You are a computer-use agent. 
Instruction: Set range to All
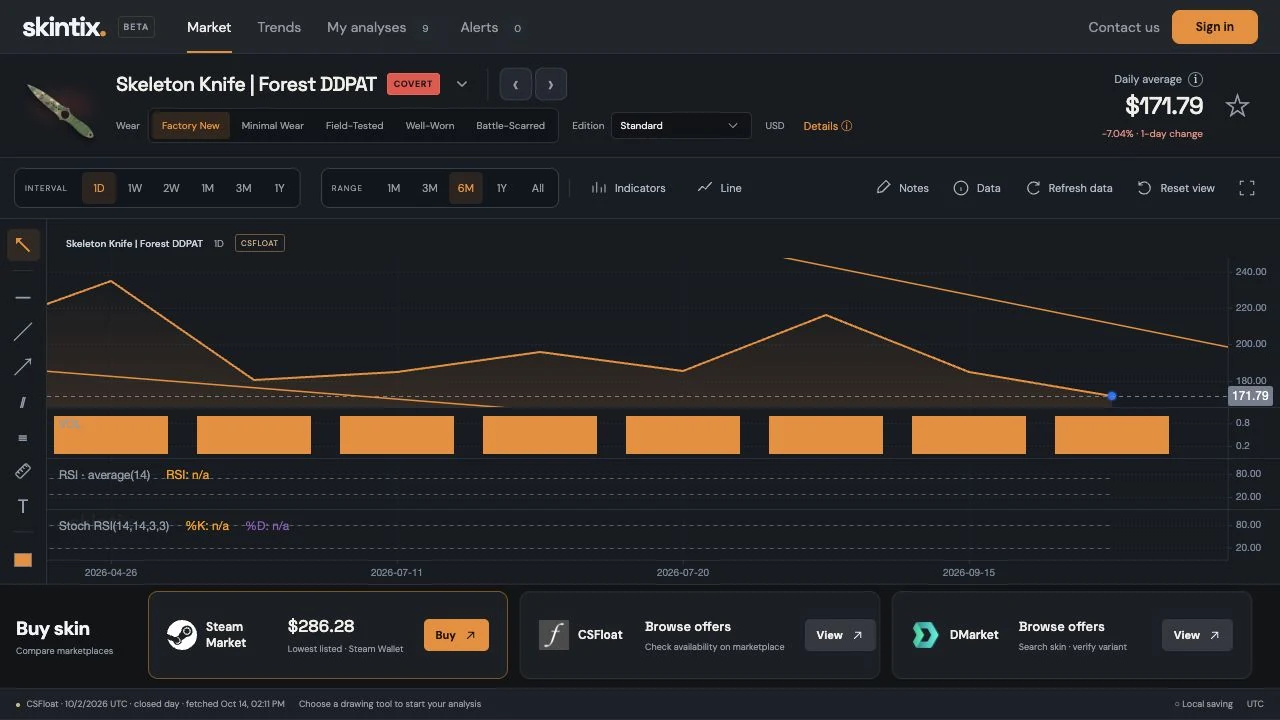tap(538, 188)
